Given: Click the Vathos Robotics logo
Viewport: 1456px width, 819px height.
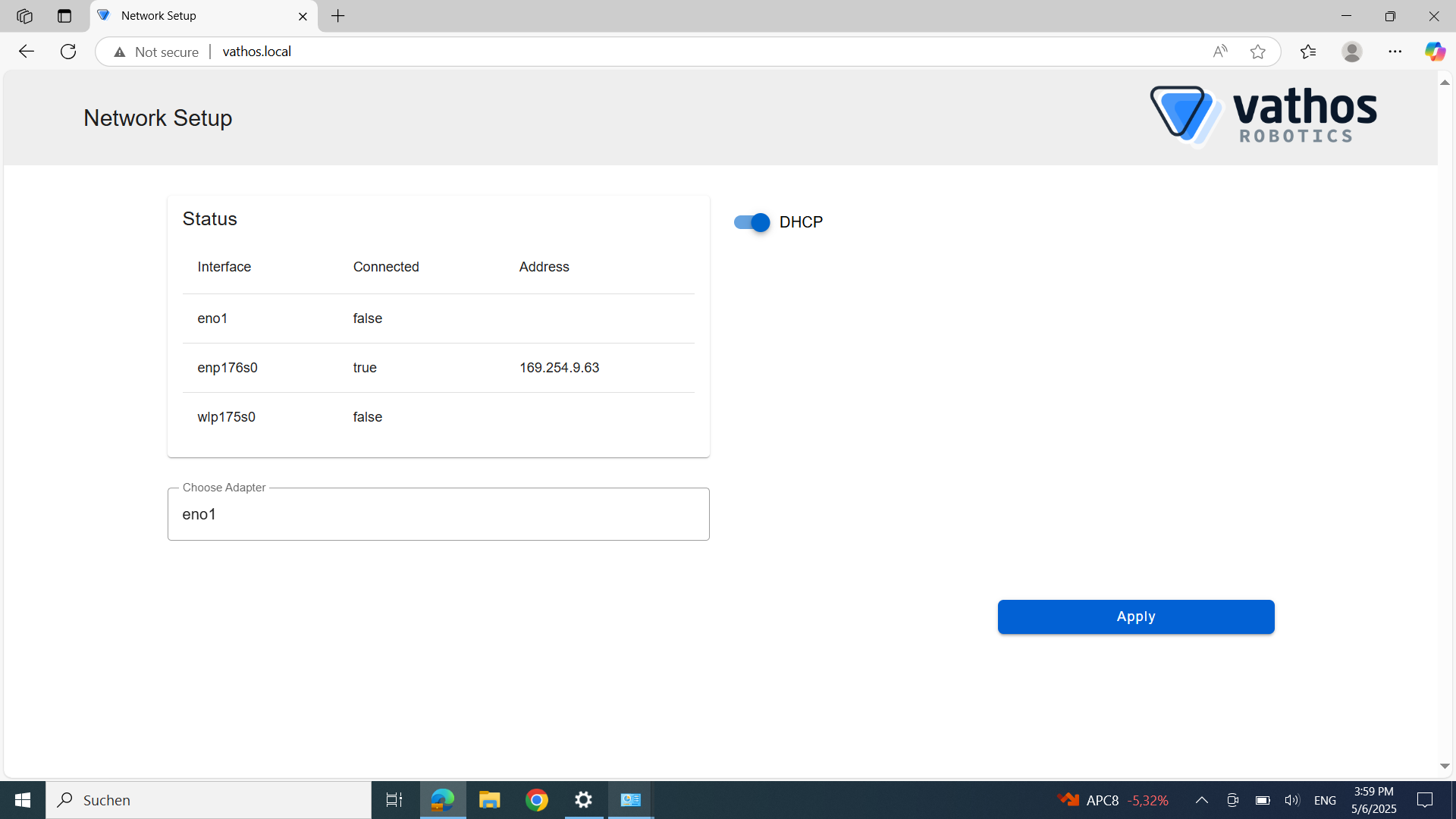Looking at the screenshot, I should (1263, 115).
